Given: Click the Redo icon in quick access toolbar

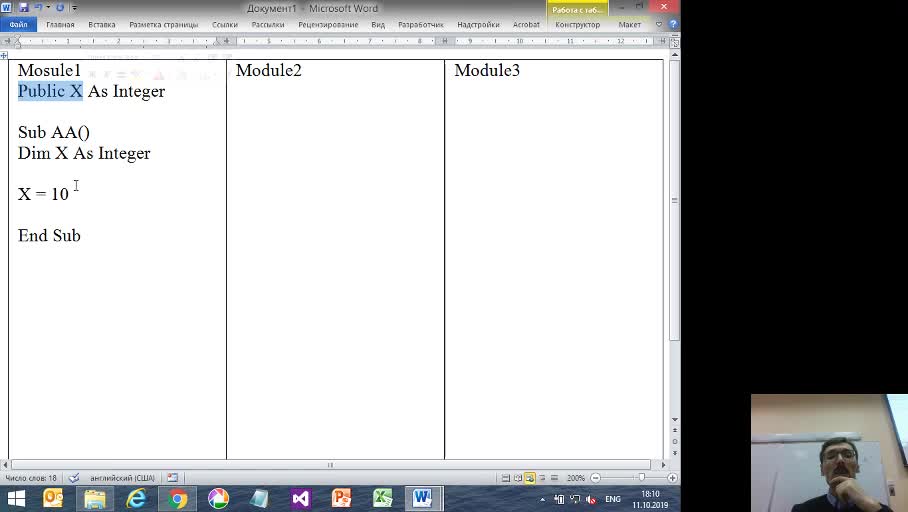Looking at the screenshot, I should [60, 8].
